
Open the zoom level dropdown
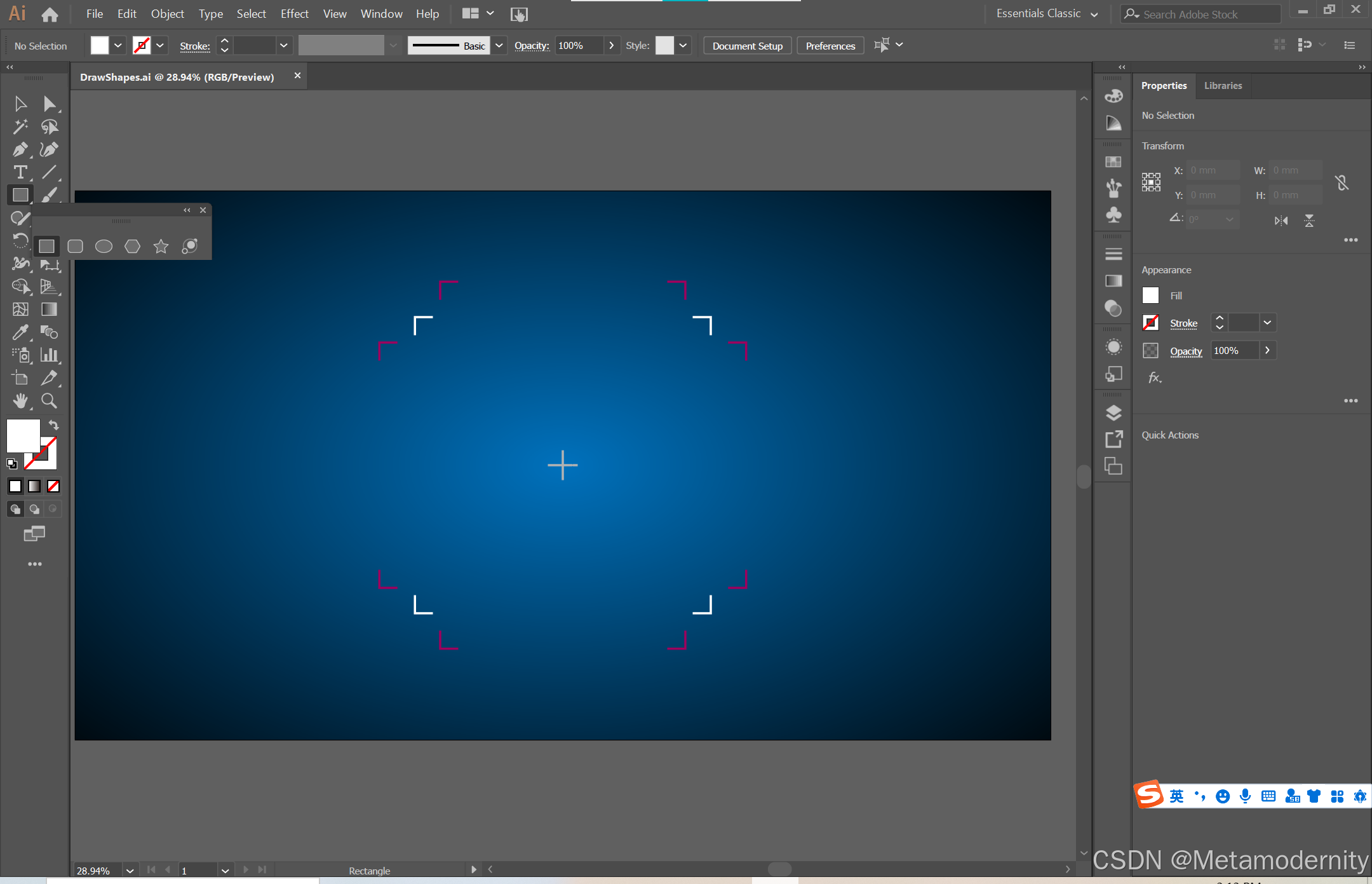pyautogui.click(x=130, y=870)
